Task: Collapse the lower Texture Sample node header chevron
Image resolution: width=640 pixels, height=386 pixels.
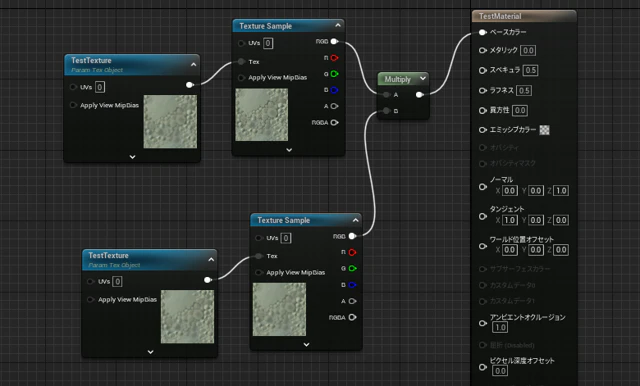Action: pyautogui.click(x=356, y=220)
